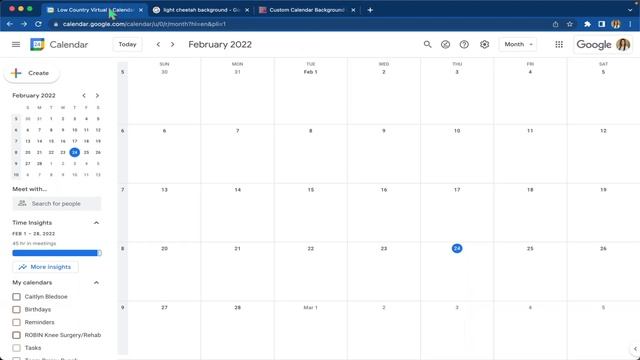Open February 14 in the month grid
This screenshot has width=640, height=360.
[238, 190]
